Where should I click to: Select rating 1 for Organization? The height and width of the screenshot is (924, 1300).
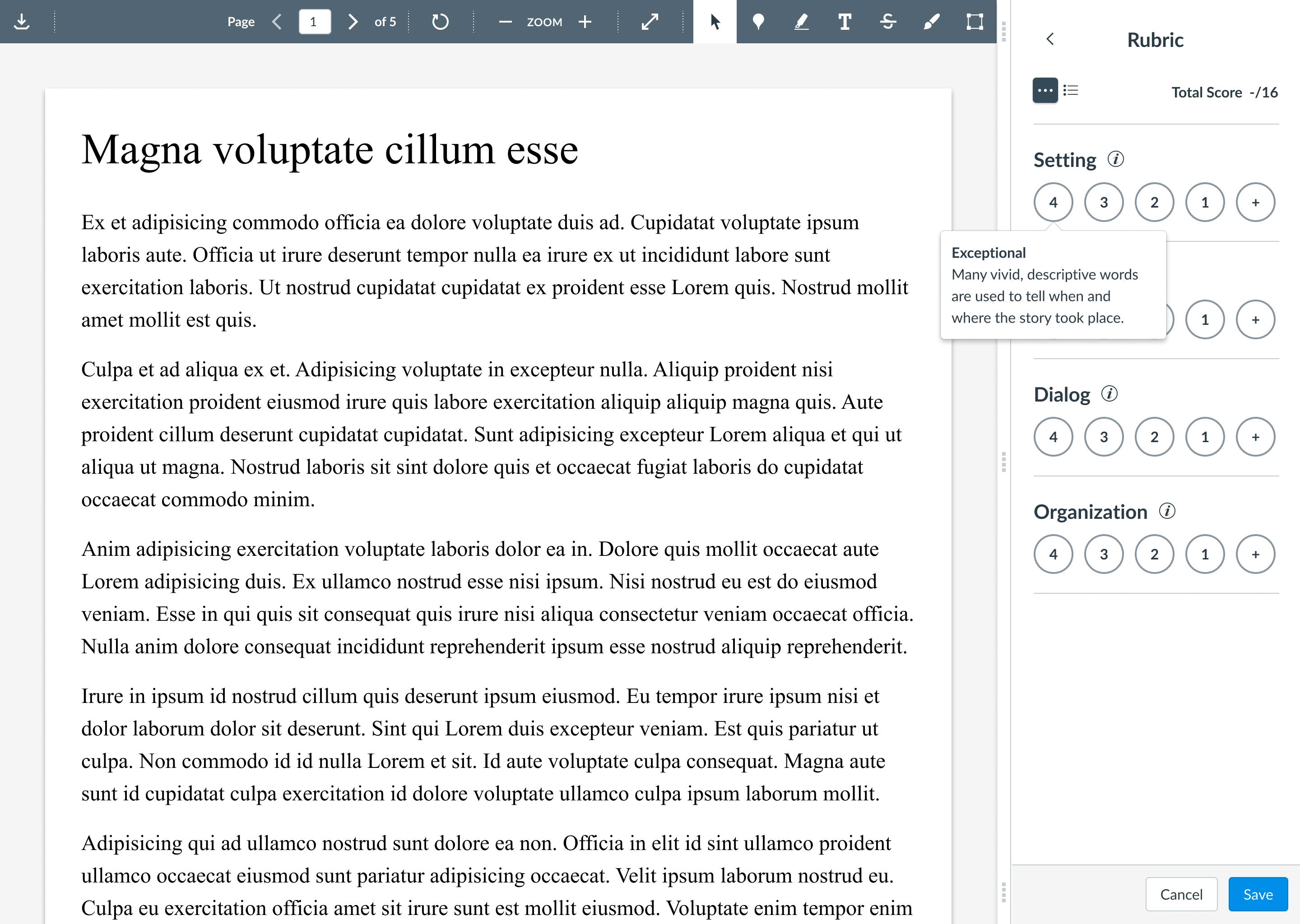[1205, 554]
